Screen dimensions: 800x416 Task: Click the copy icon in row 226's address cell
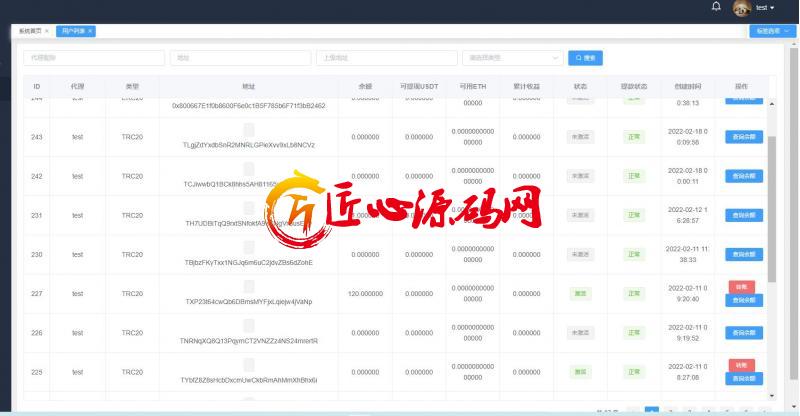[x=248, y=325]
